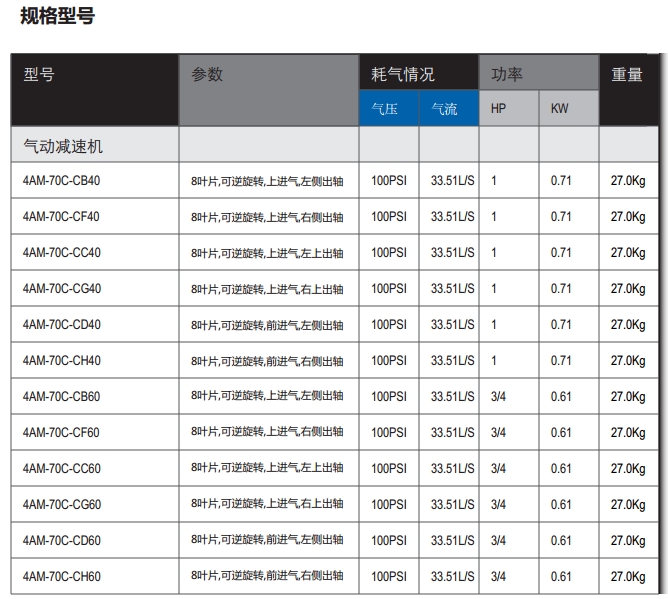The height and width of the screenshot is (599, 668).
Task: Select the 参数 column header
Action: pyautogui.click(x=208, y=75)
